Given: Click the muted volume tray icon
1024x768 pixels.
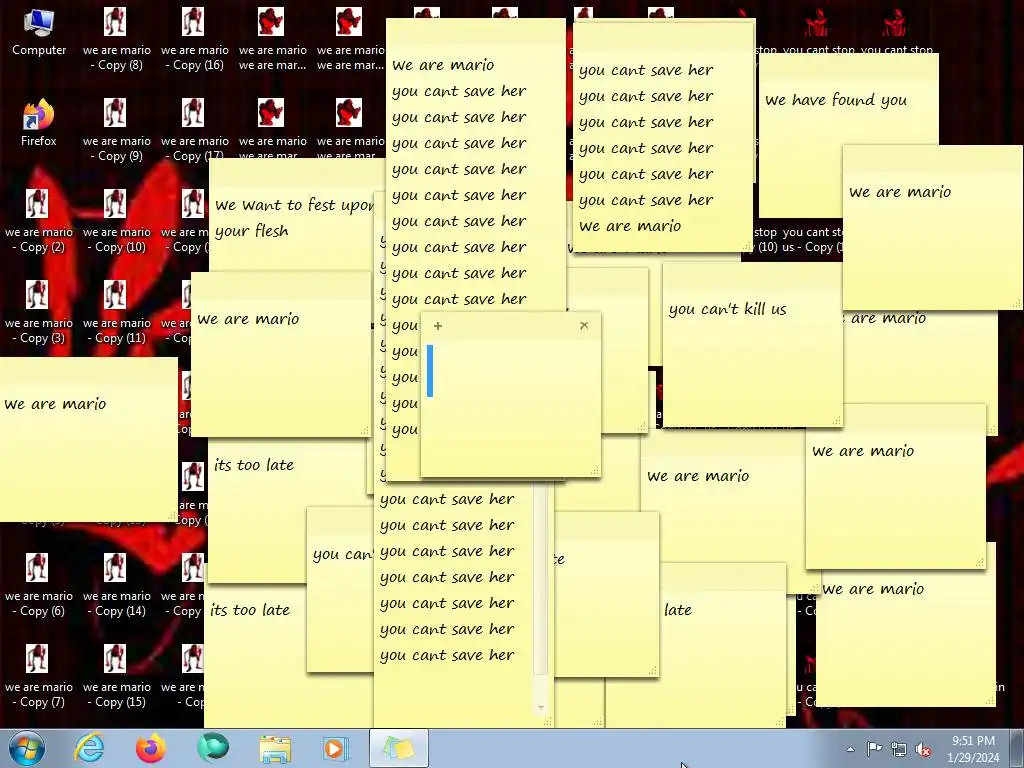Looking at the screenshot, I should [923, 750].
